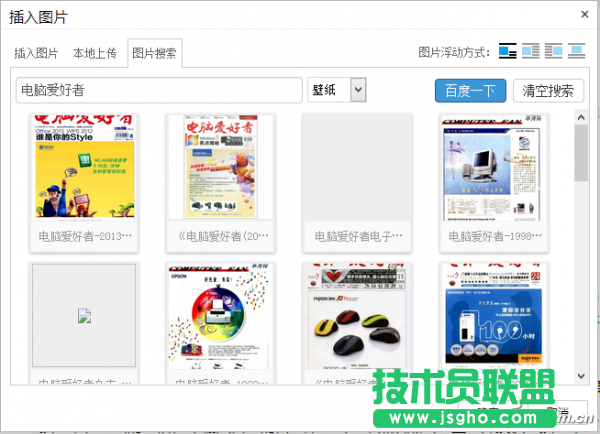
Task: Select the 电脑爱好者-2013 magazine cover thumbnail
Action: 84,166
